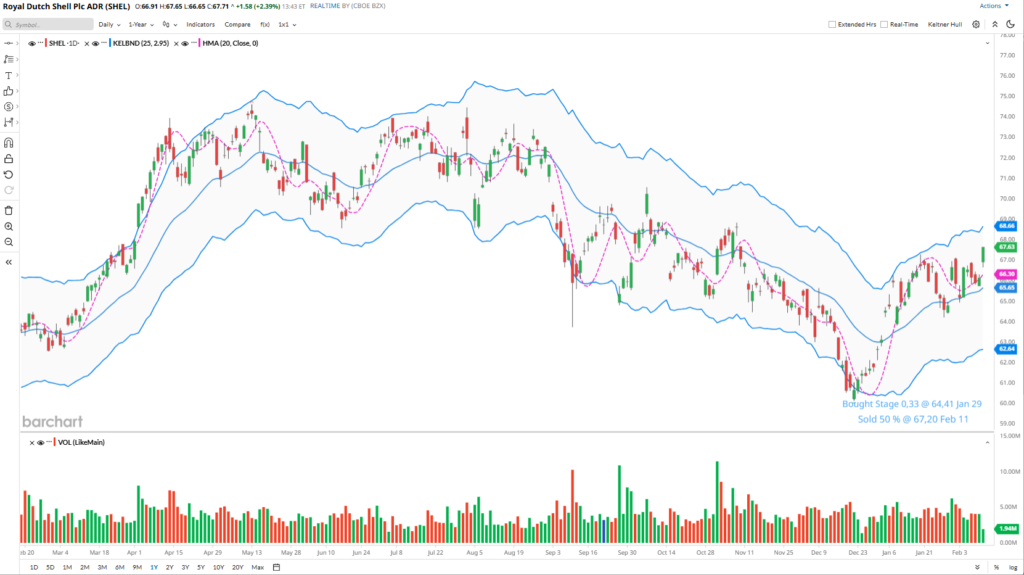This screenshot has width=1024, height=575.
Task: Select the text annotation tool
Action: (9, 75)
